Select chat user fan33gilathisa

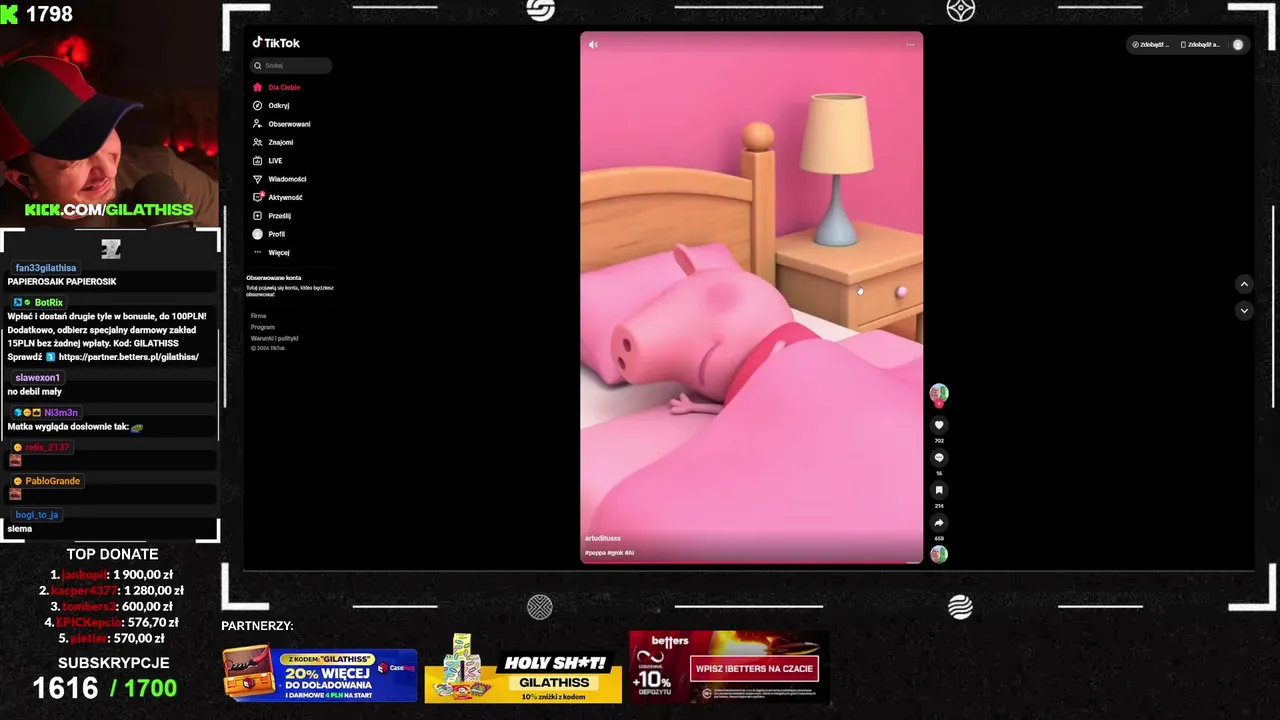(46, 268)
